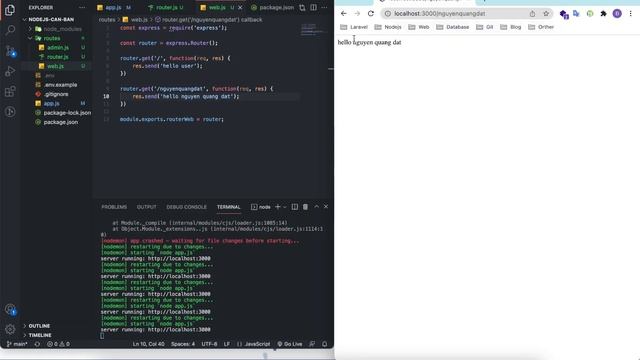Open .gitignore in the file tree
This screenshot has height=360, width=640.
(56, 94)
